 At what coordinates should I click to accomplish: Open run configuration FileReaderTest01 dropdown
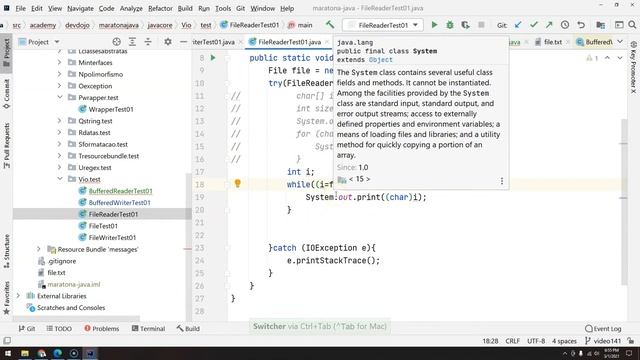tap(382, 25)
